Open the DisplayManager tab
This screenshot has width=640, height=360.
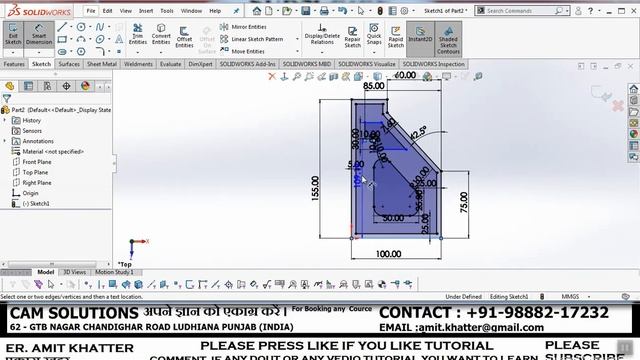[85, 86]
